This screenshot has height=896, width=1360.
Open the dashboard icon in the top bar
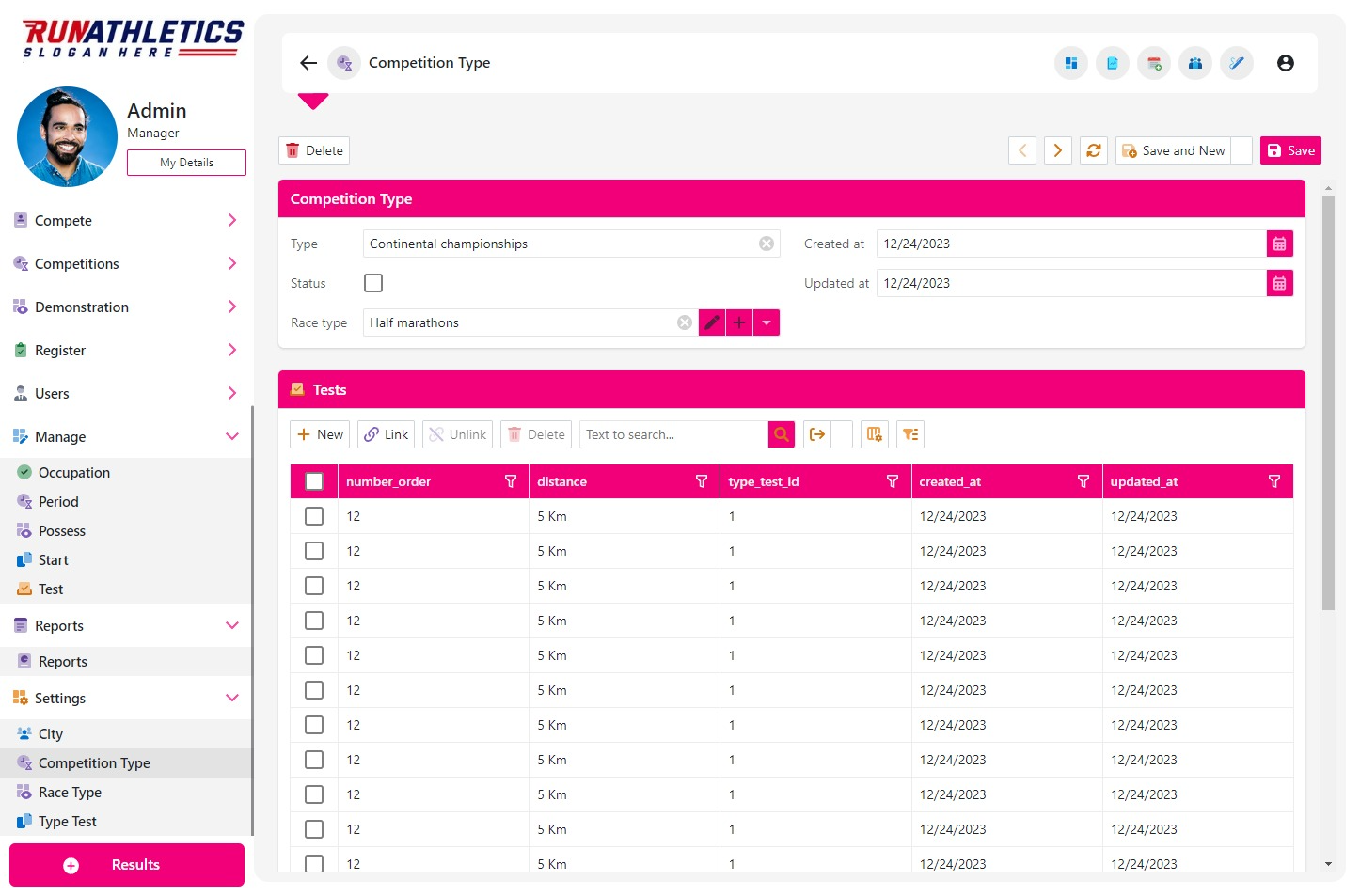(x=1070, y=63)
